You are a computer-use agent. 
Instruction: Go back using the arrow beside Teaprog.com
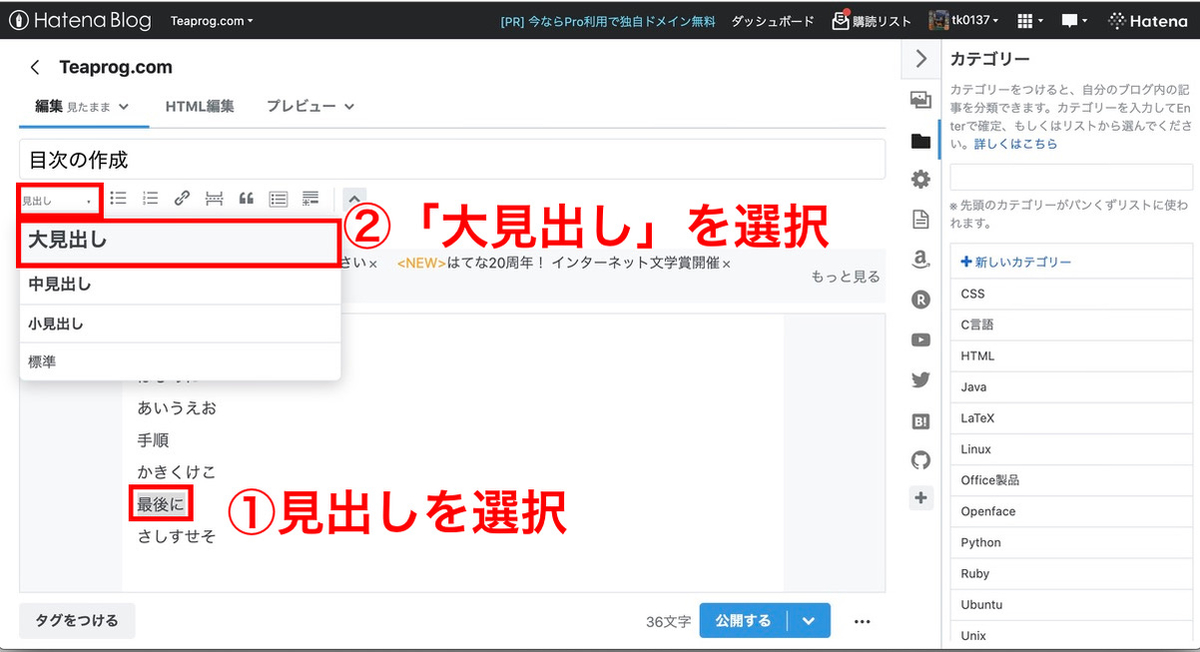(36, 67)
